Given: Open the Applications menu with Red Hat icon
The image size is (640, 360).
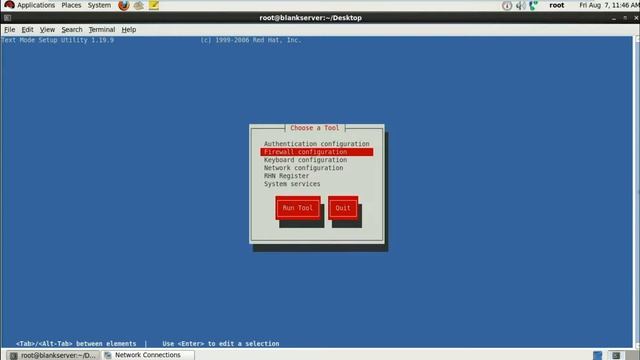Looking at the screenshot, I should tap(29, 5).
